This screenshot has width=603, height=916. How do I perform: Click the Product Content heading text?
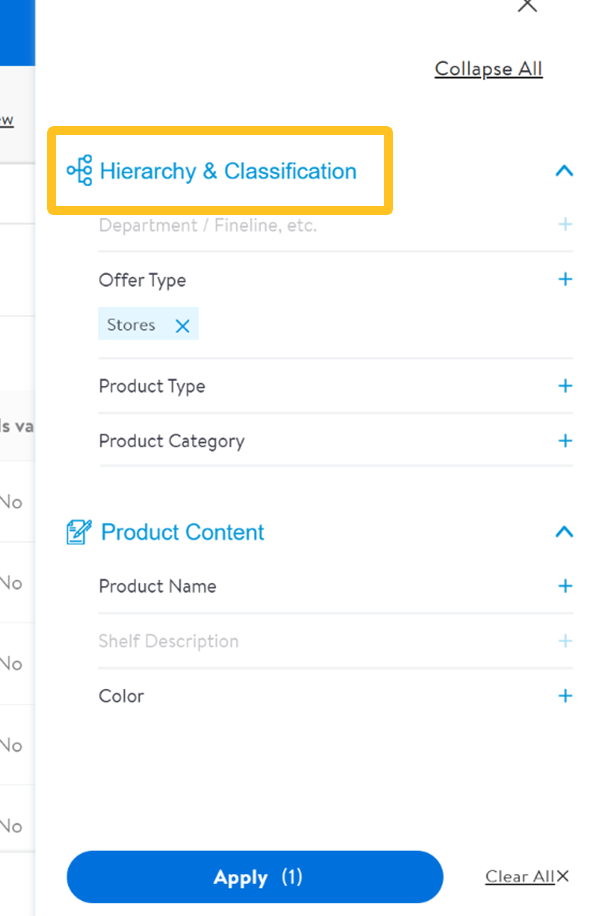[x=183, y=532]
